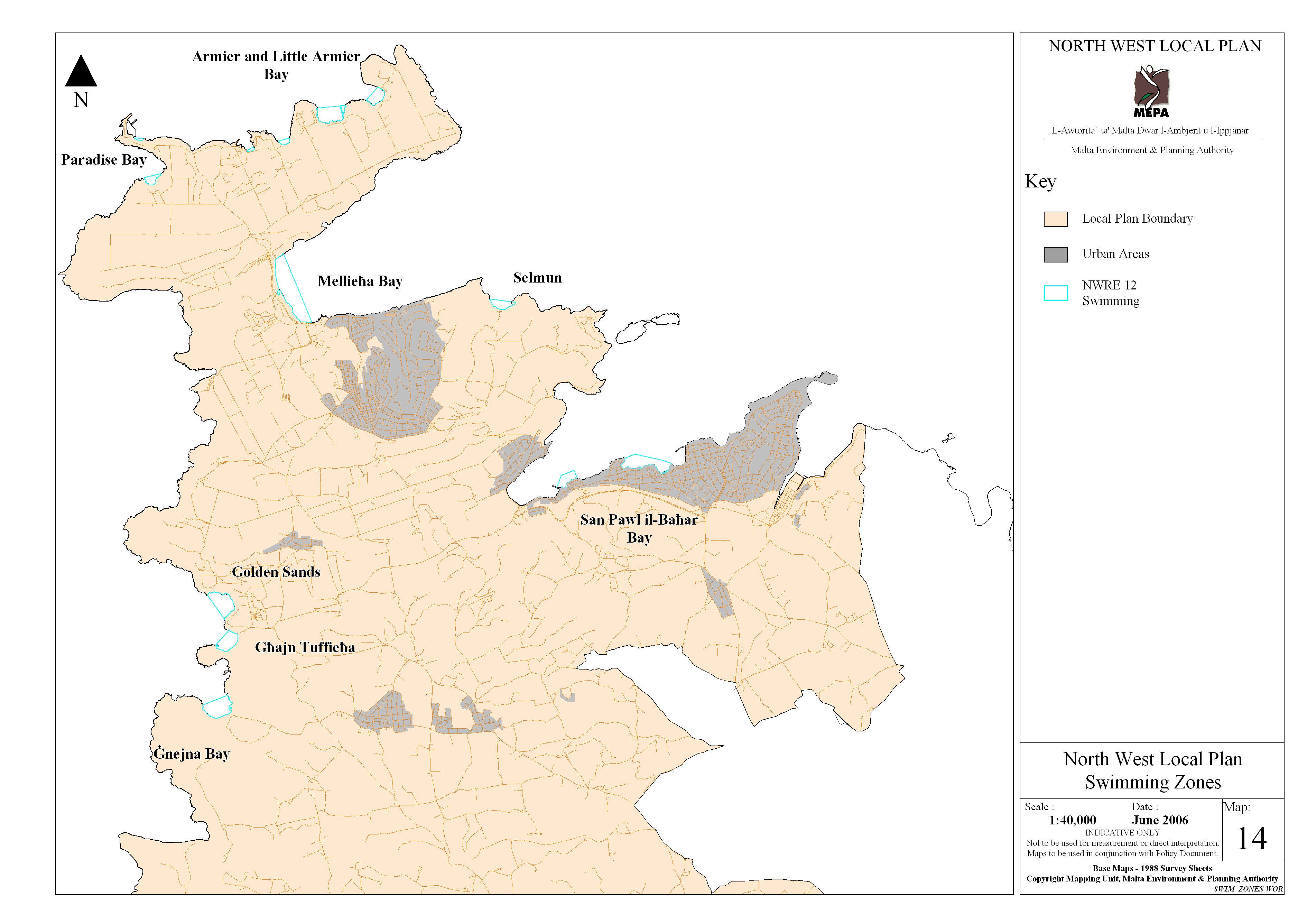The width and height of the screenshot is (1307, 924).
Task: Click the 'Paradise Bay' map label
Action: click(x=104, y=160)
